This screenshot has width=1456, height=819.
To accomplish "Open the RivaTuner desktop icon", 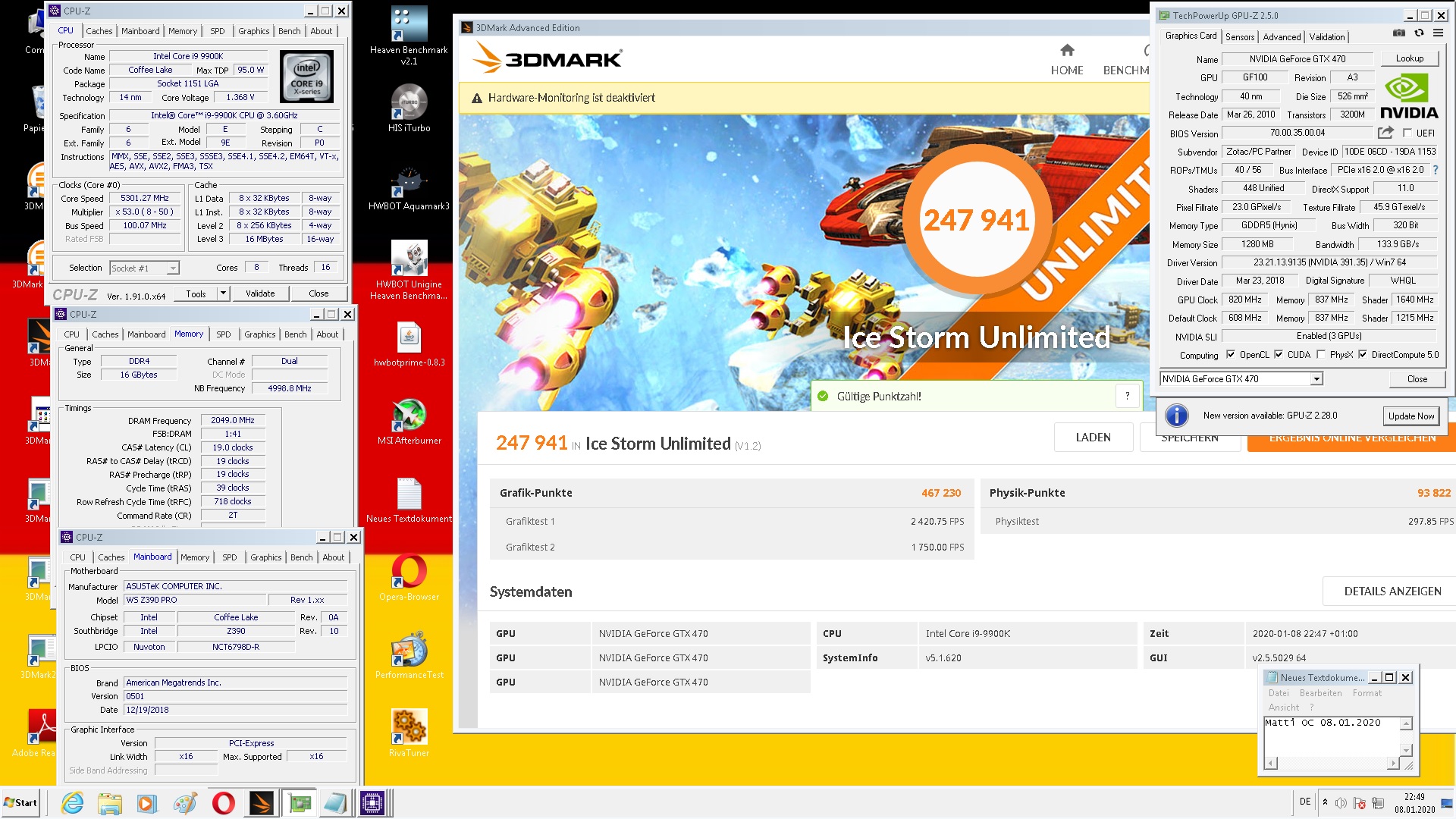I will coord(409,733).
